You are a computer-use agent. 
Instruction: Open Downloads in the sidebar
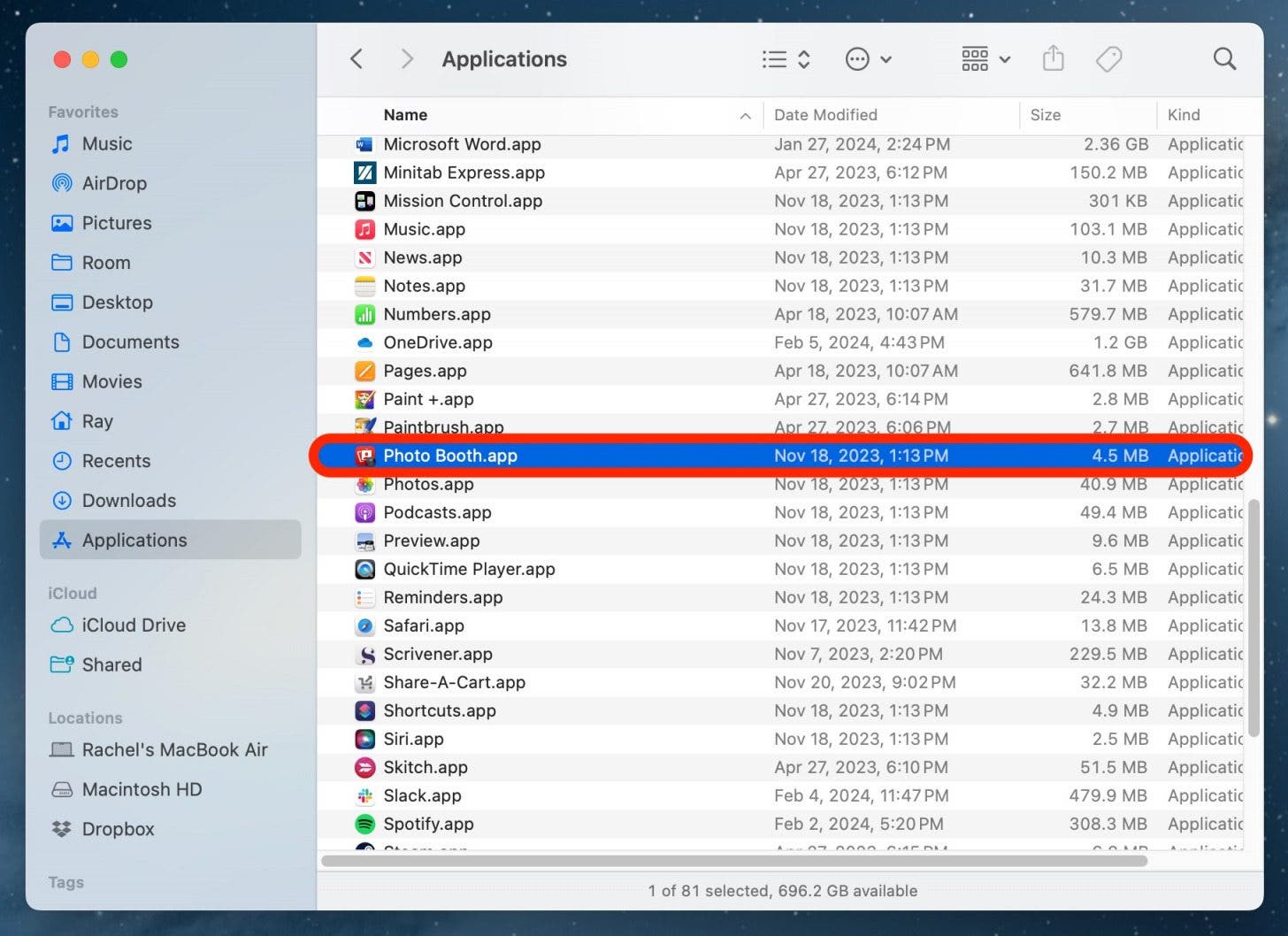point(129,501)
